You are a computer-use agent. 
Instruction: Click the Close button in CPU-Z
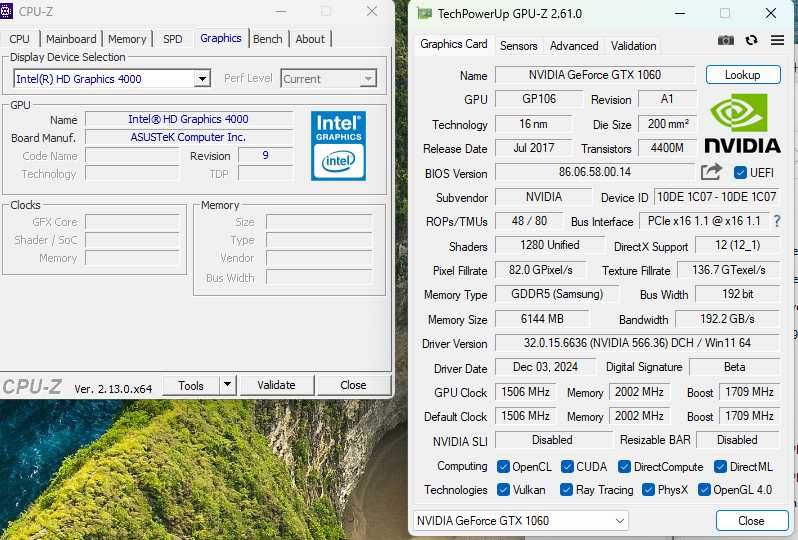pyautogui.click(x=353, y=385)
